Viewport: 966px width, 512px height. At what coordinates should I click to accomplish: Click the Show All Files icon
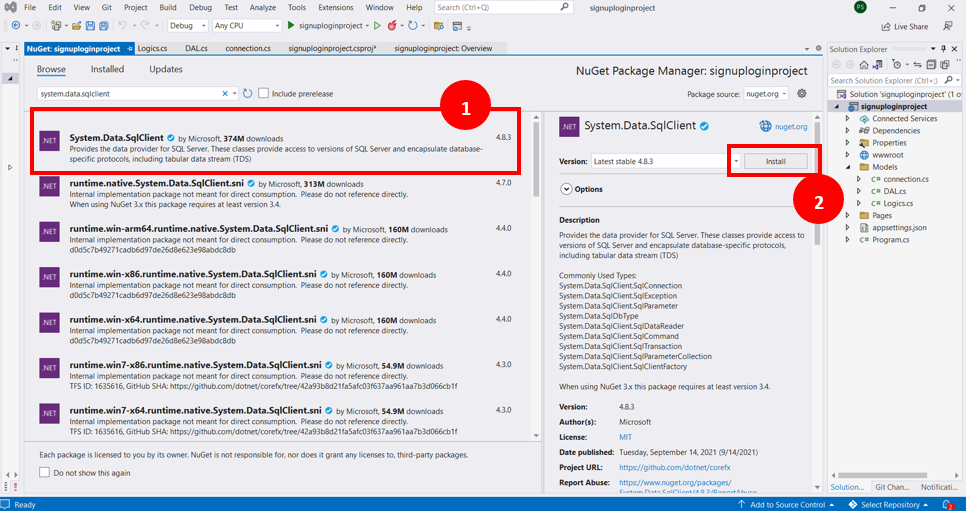click(944, 65)
